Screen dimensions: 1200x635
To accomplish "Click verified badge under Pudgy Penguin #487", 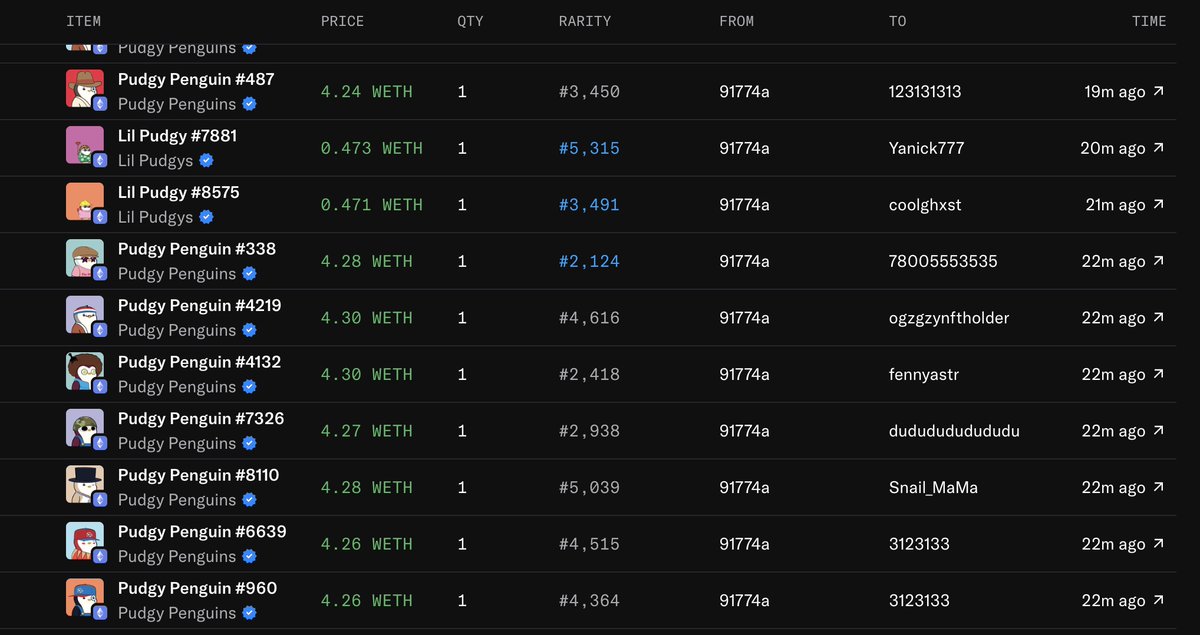I will pyautogui.click(x=249, y=104).
